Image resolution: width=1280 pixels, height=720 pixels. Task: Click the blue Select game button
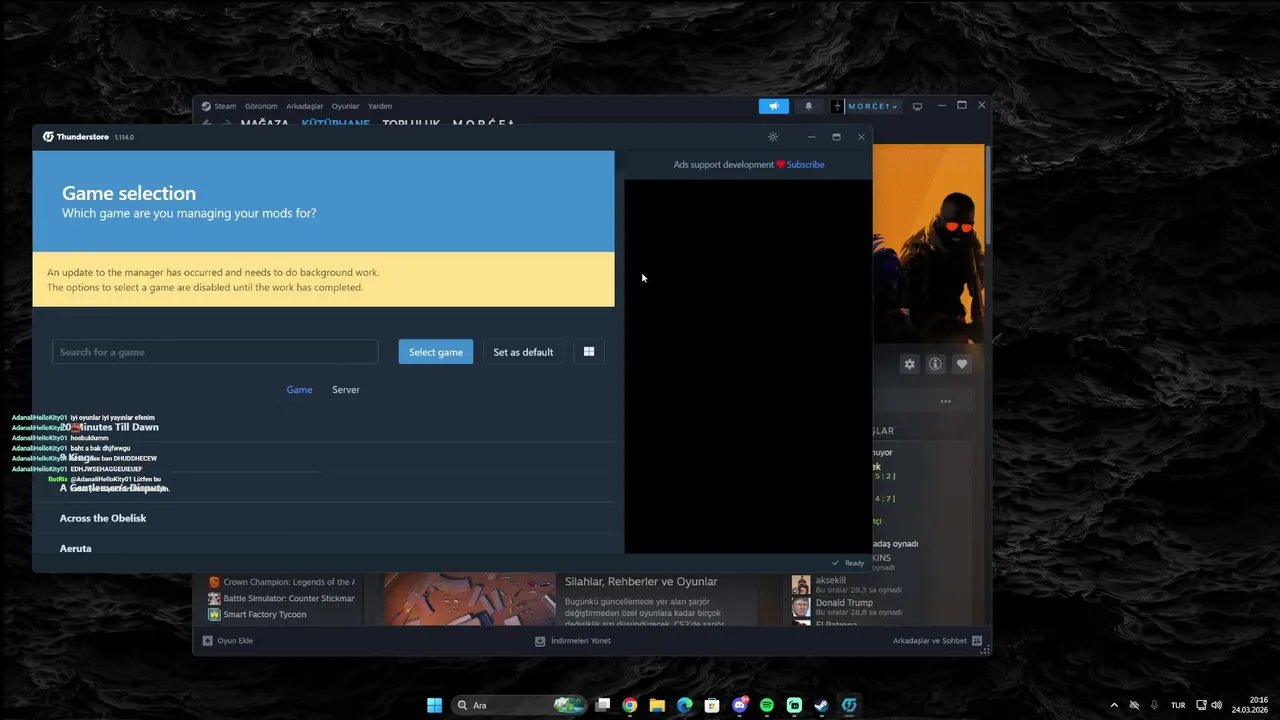pyautogui.click(x=436, y=352)
